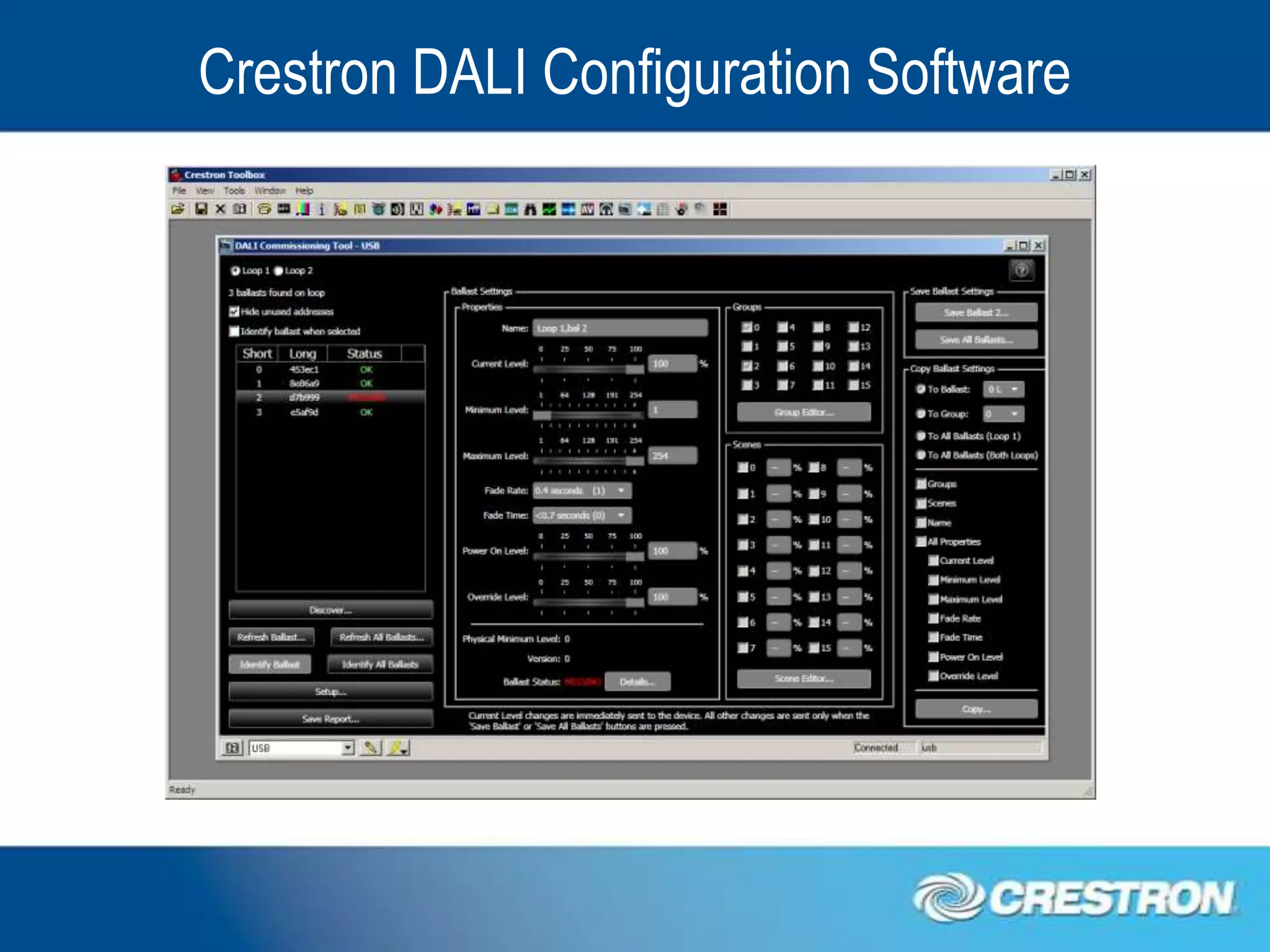Select the To Group radio button
This screenshot has width=1270, height=952.
click(921, 413)
